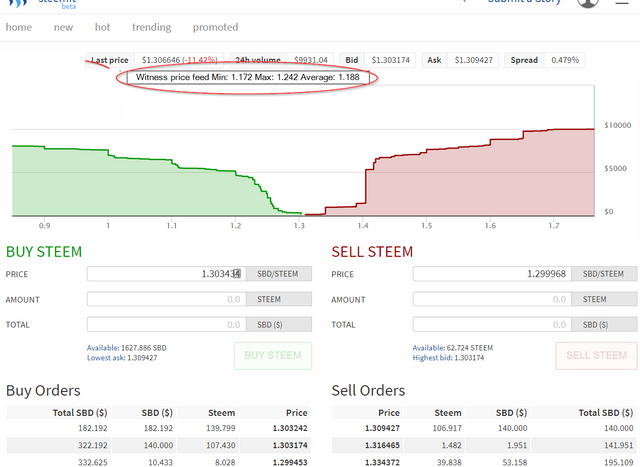Viewport: 640px width, 467px height.
Task: View the promoted tab
Action: pos(216,27)
